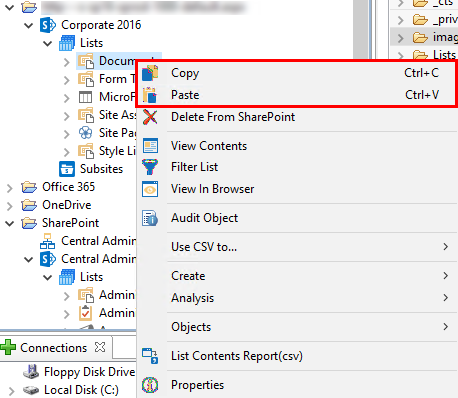
Task: Click the green plus Connections icon
Action: click(8, 347)
